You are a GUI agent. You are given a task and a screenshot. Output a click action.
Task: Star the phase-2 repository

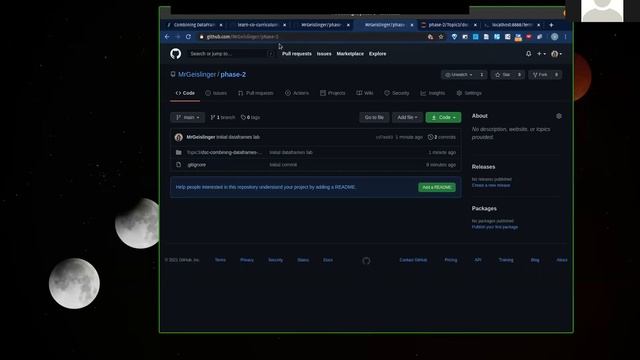tap(503, 75)
